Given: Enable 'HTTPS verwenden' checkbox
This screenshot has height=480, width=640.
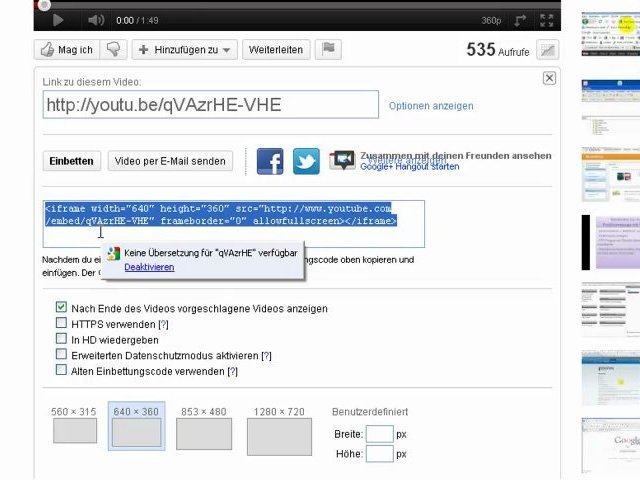Looking at the screenshot, I should point(62,324).
